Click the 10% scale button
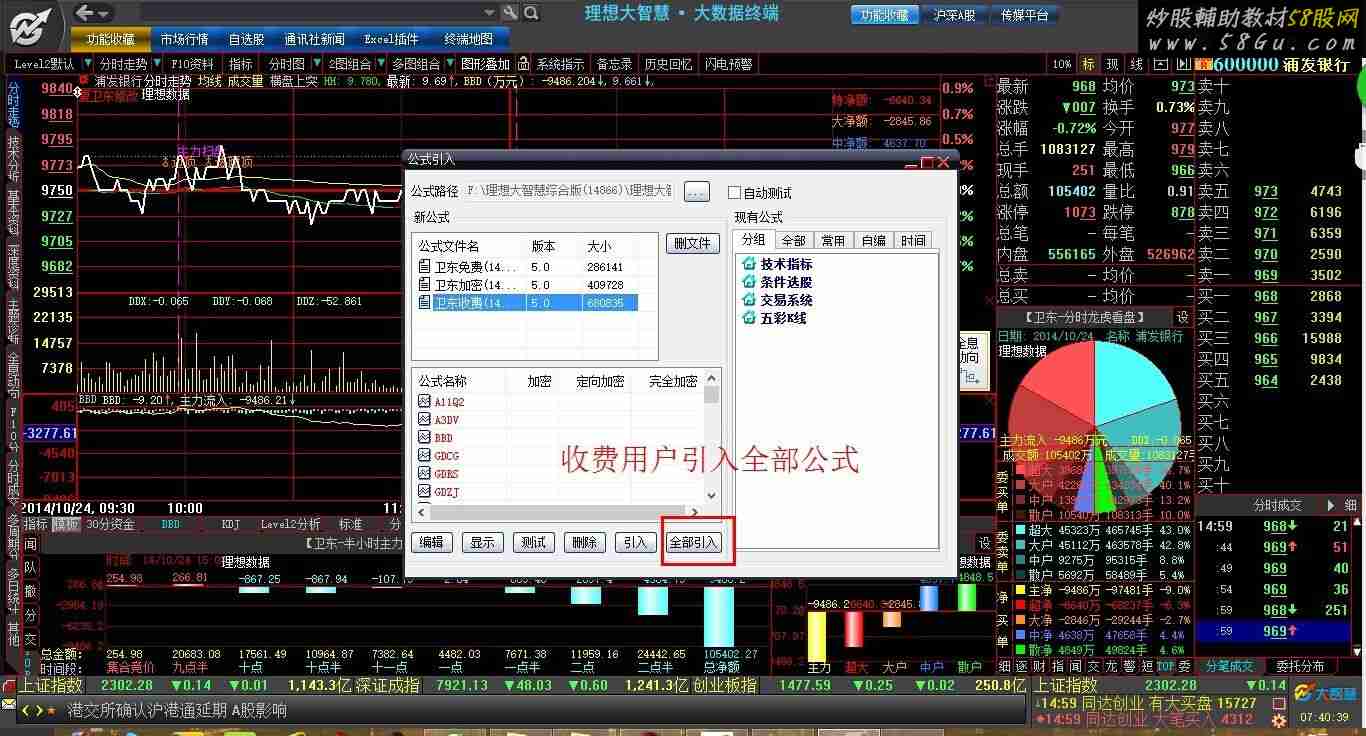 pyautogui.click(x=1062, y=64)
